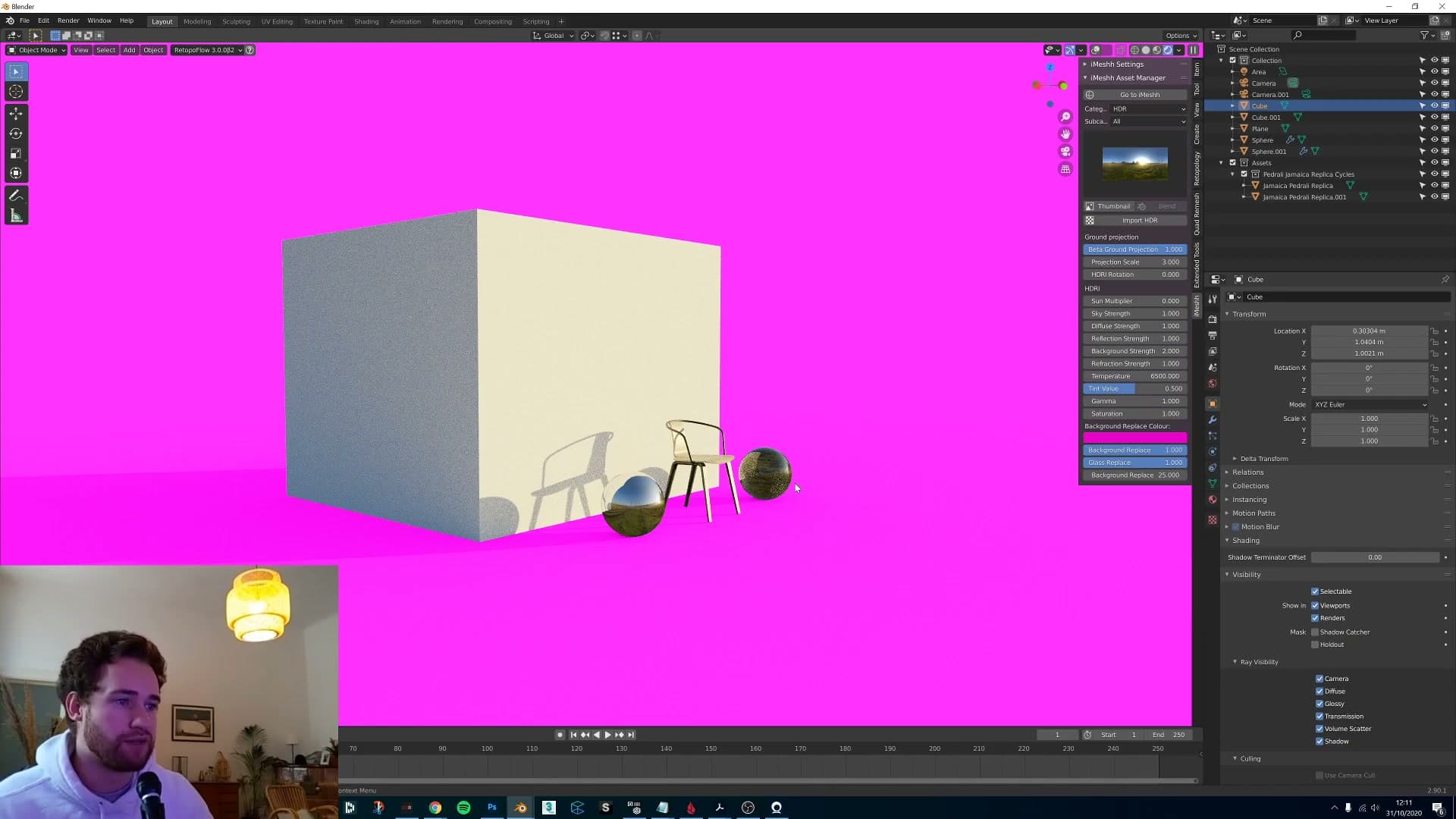The image size is (1456, 819).
Task: Open rotation Mode XYZ Euler dropdown
Action: tap(1370, 405)
